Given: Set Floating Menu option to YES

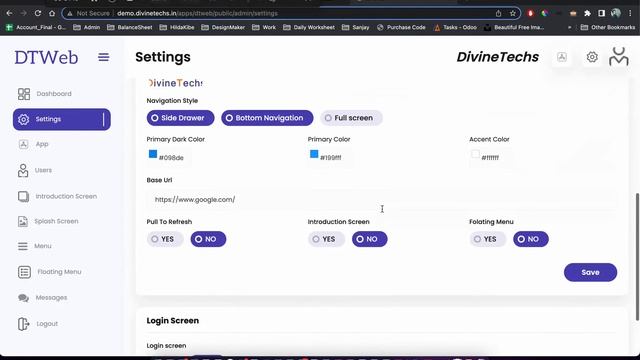Looking at the screenshot, I should tap(488, 239).
